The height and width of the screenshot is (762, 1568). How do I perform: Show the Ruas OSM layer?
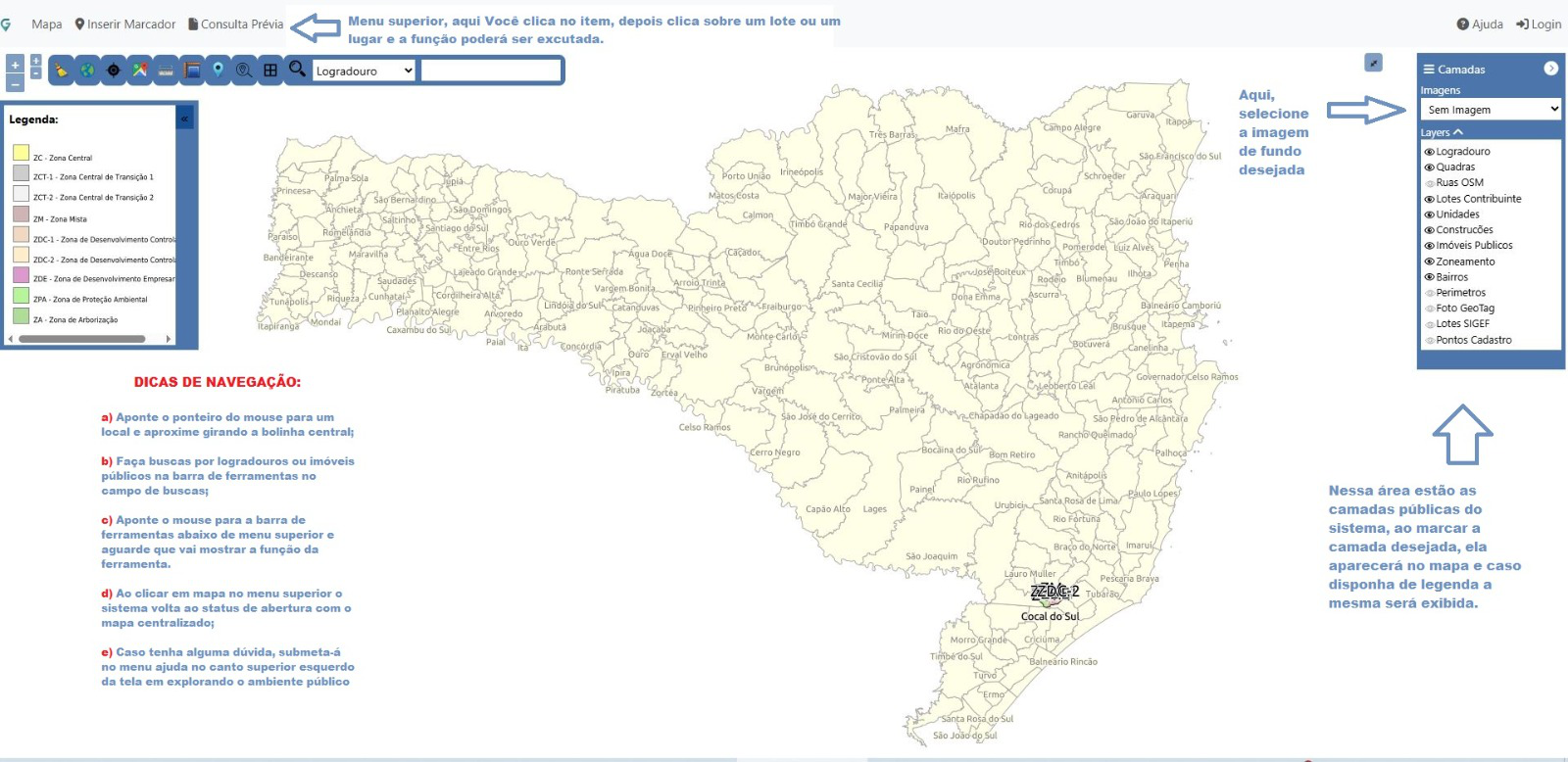(x=1429, y=183)
